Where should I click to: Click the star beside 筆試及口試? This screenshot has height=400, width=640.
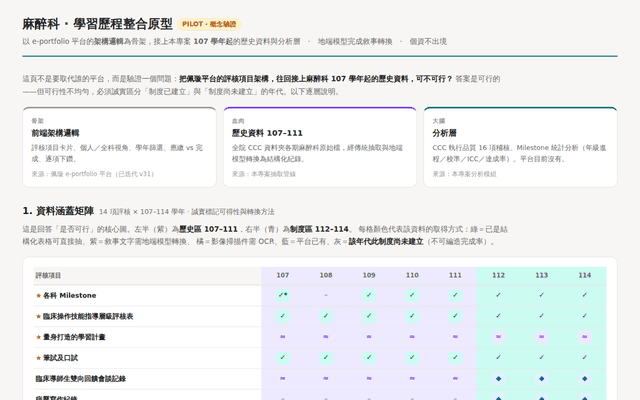pyautogui.click(x=38, y=358)
